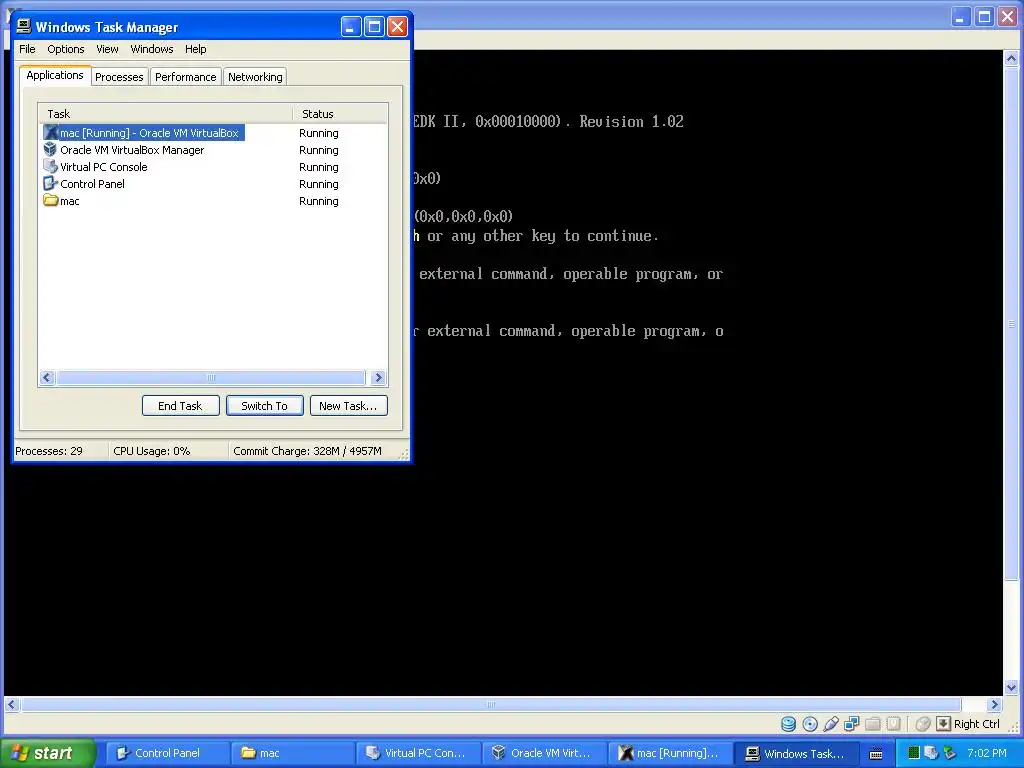Switch to Virtual PC Console taskbar button
Screen dimensions: 1024x768
pyautogui.click(x=420, y=753)
